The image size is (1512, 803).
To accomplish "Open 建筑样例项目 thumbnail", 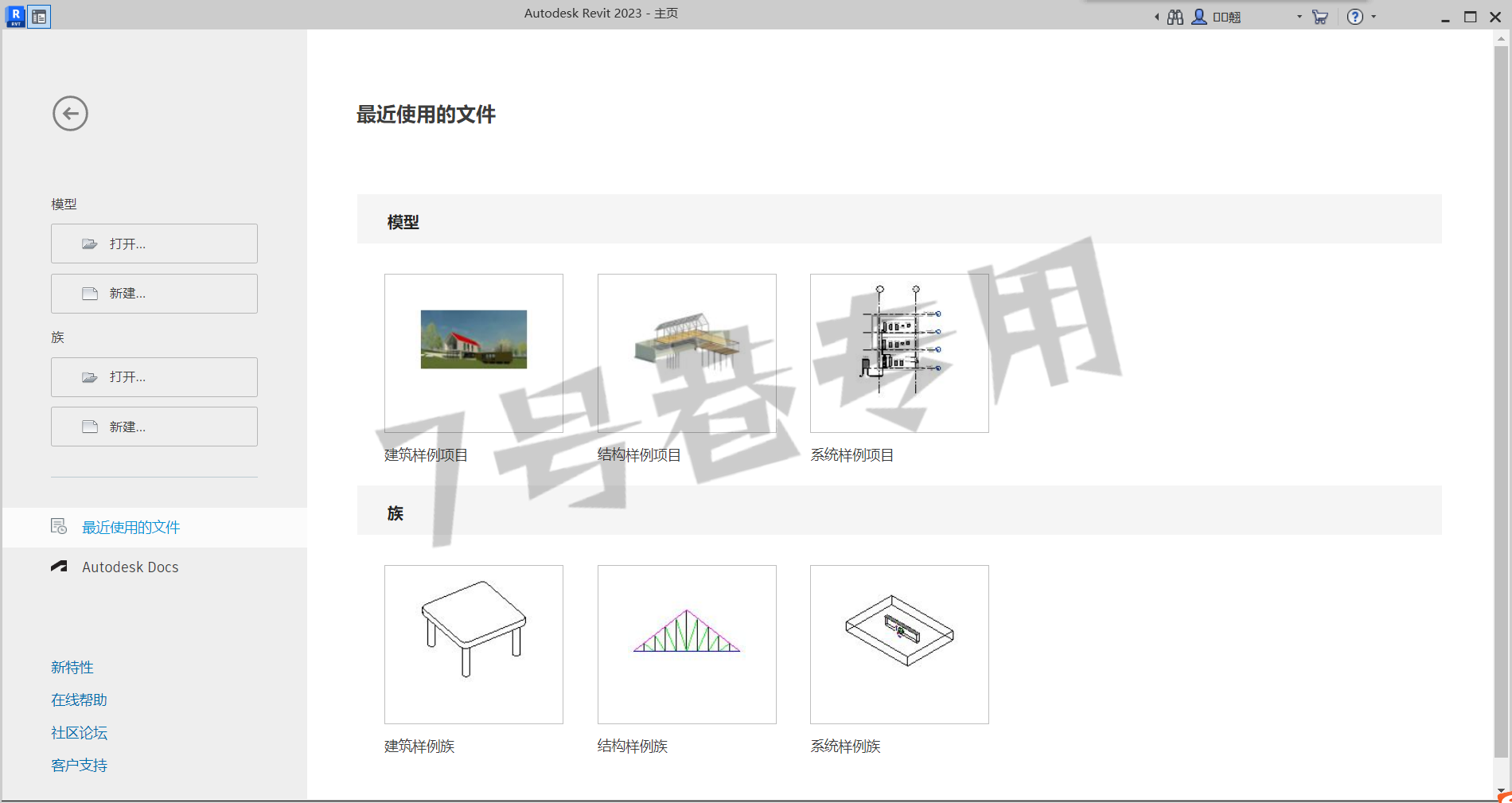I will [473, 353].
